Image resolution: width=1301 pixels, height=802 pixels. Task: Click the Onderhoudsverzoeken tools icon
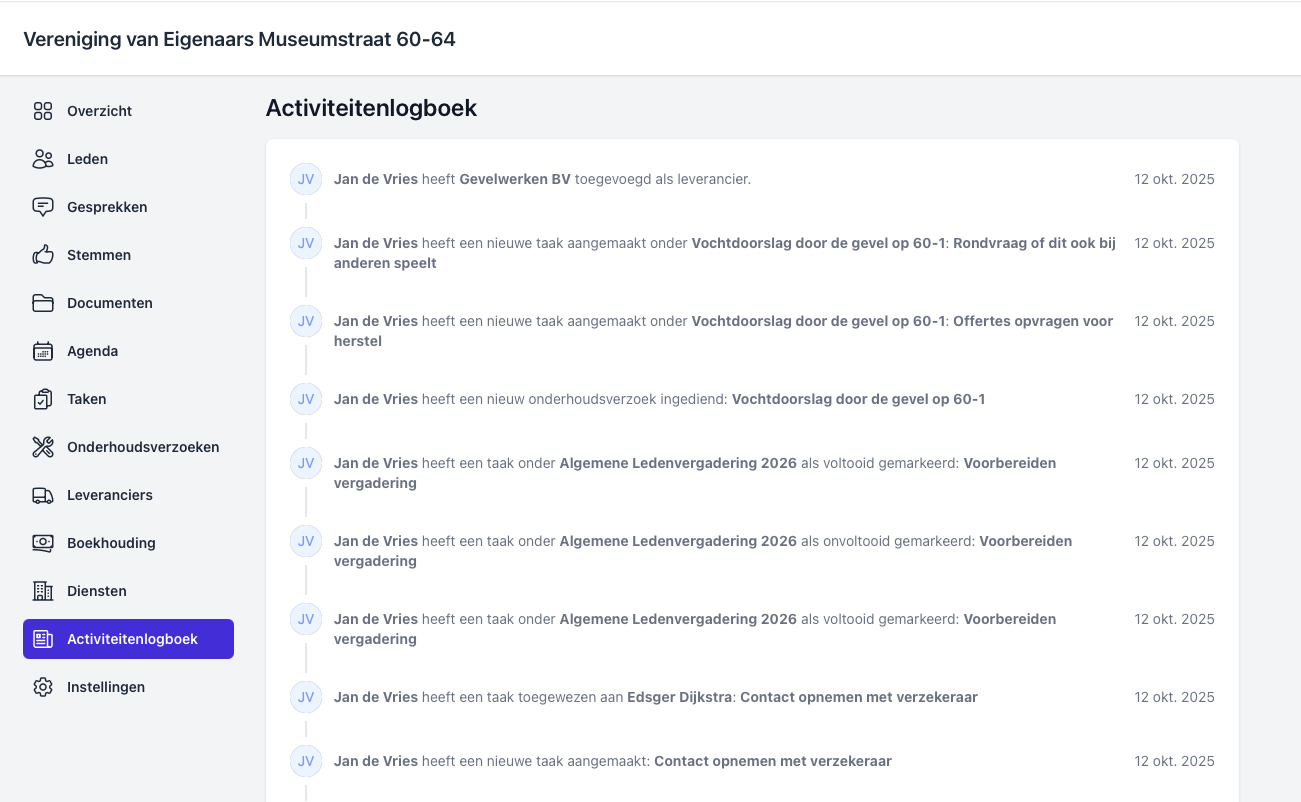click(x=43, y=447)
